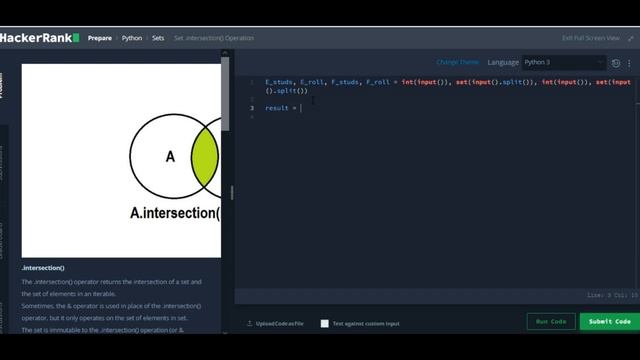Screen dimensions: 640x360
Task: Select the Problem sidebar tab
Action: click(x=2, y=85)
